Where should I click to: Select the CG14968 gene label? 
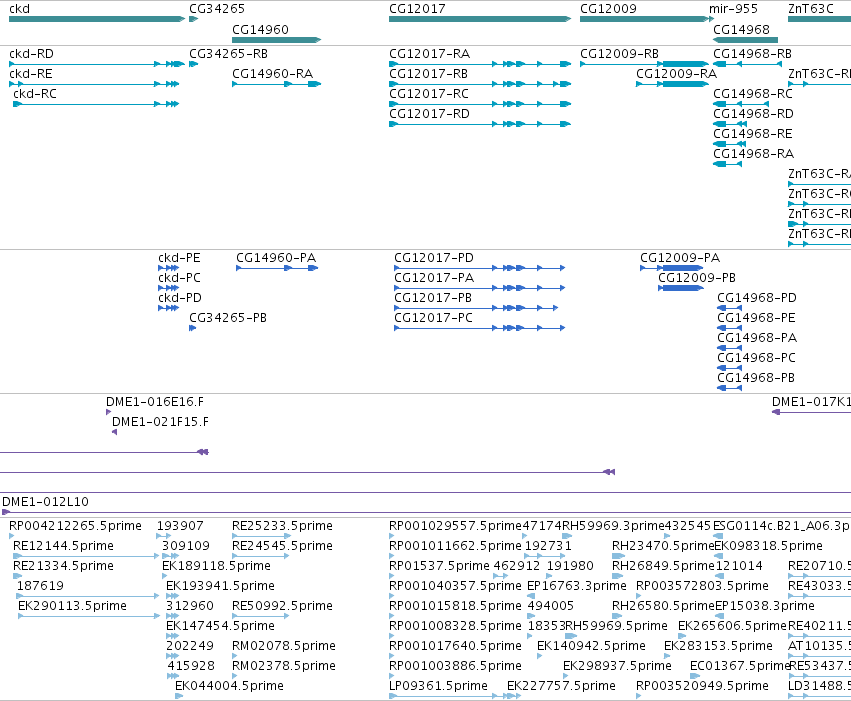[741, 29]
